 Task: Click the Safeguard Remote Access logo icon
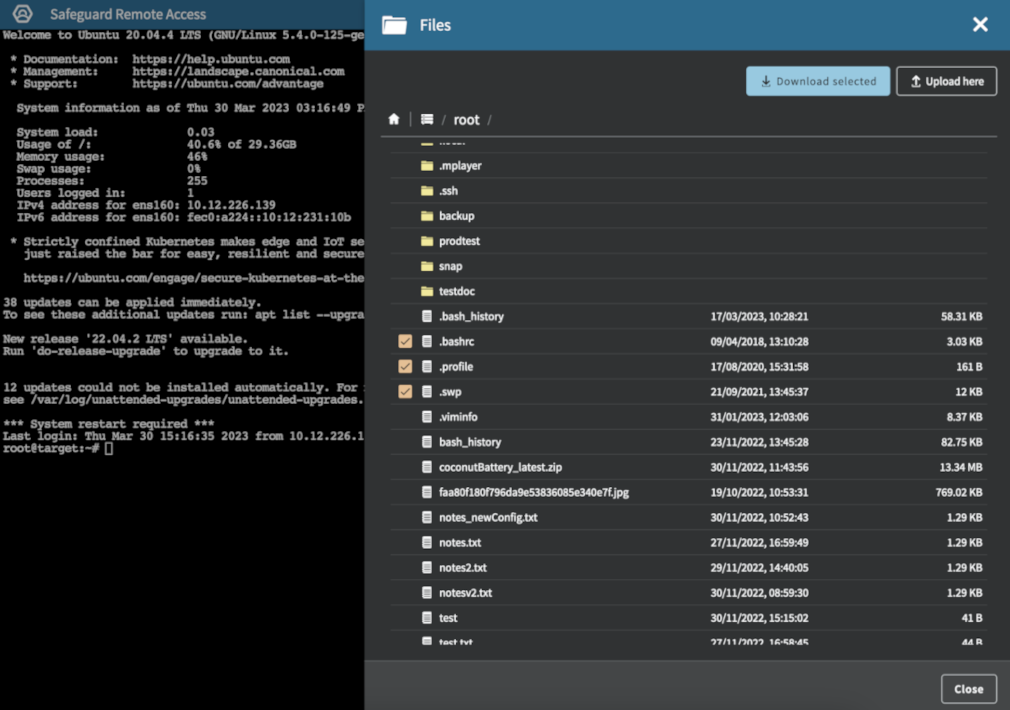tap(23, 14)
